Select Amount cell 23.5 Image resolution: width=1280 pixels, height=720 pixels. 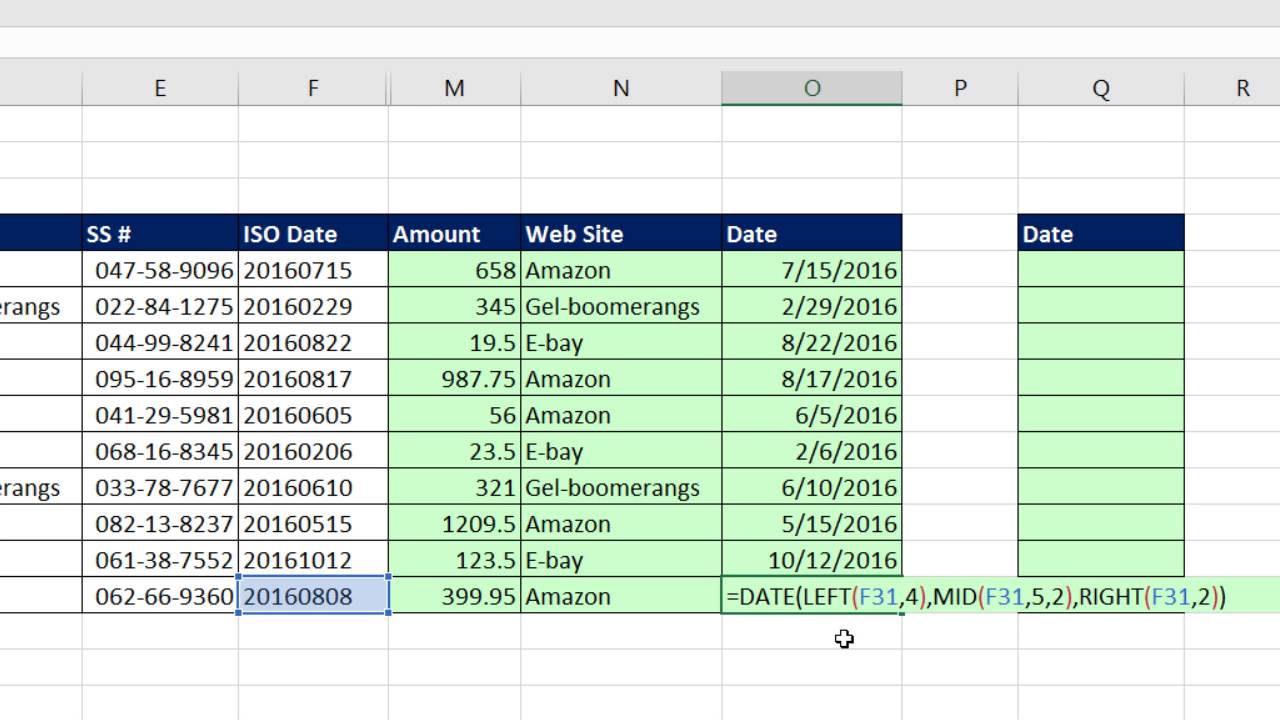tap(454, 451)
